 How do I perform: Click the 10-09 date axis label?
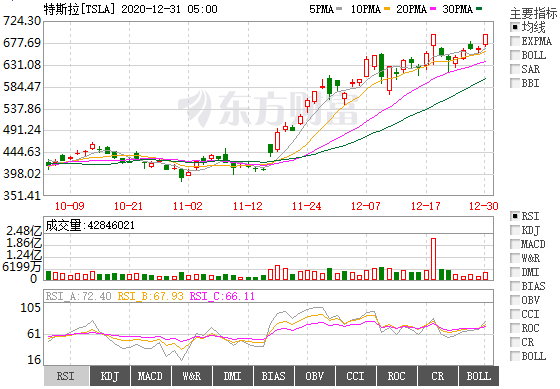coord(70,206)
